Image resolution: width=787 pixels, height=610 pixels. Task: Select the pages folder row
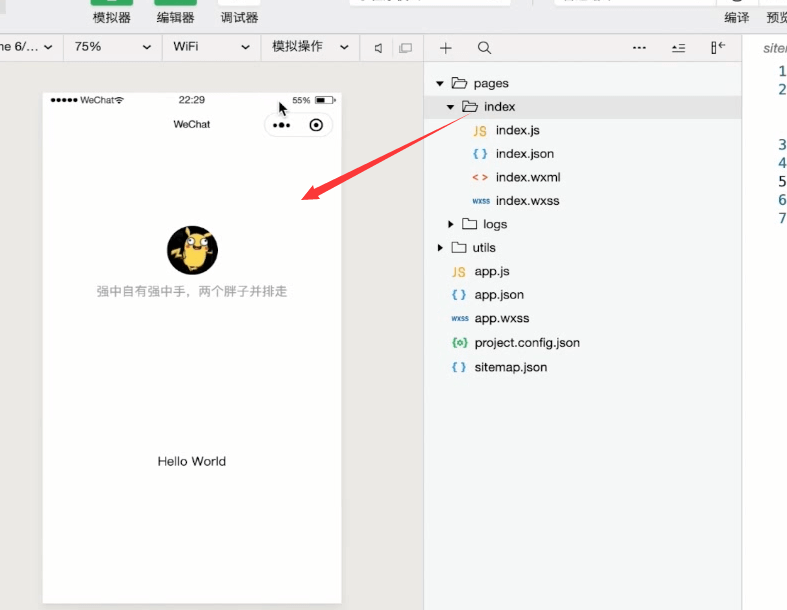click(583, 83)
